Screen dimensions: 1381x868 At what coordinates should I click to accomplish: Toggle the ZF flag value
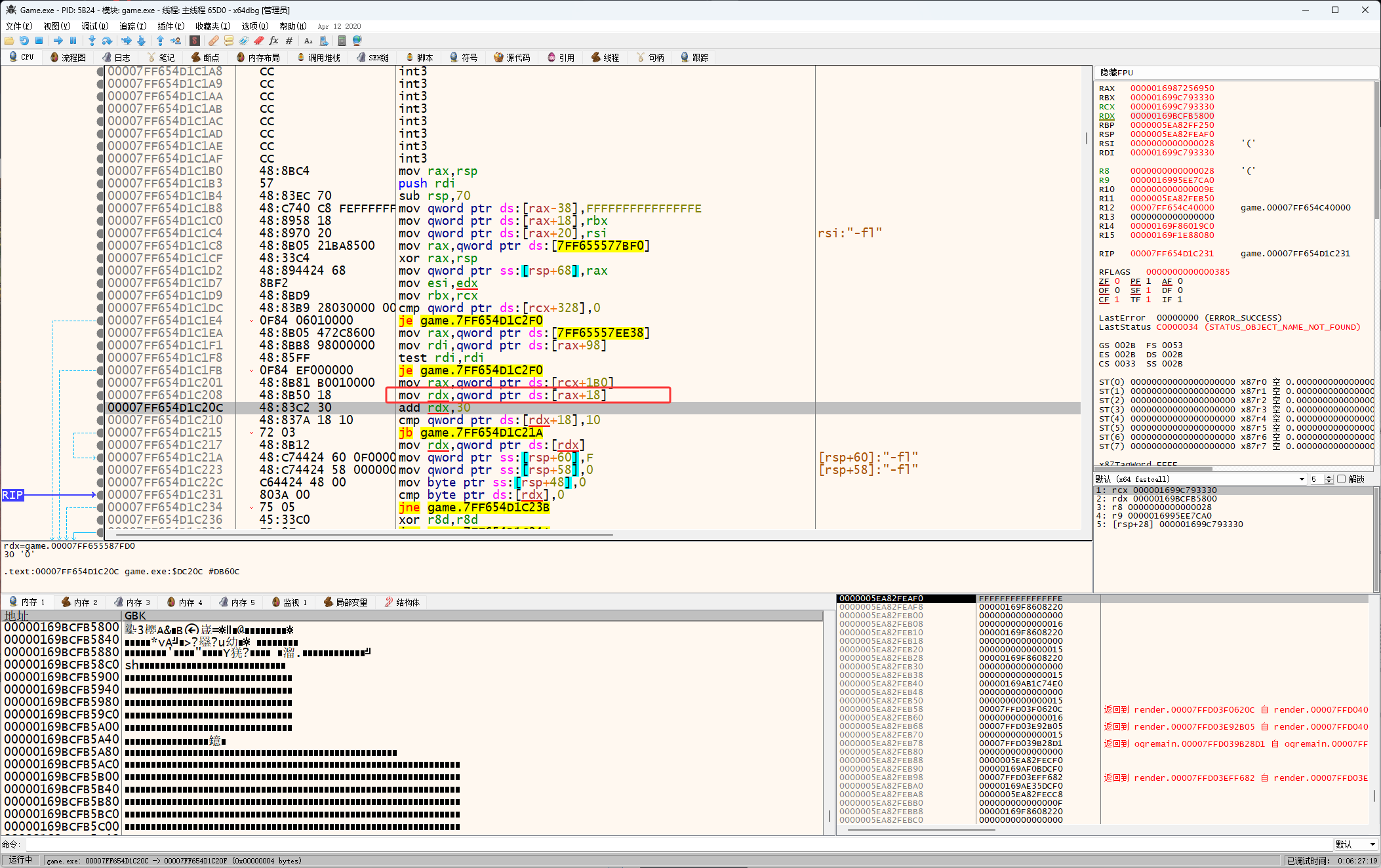1117,281
